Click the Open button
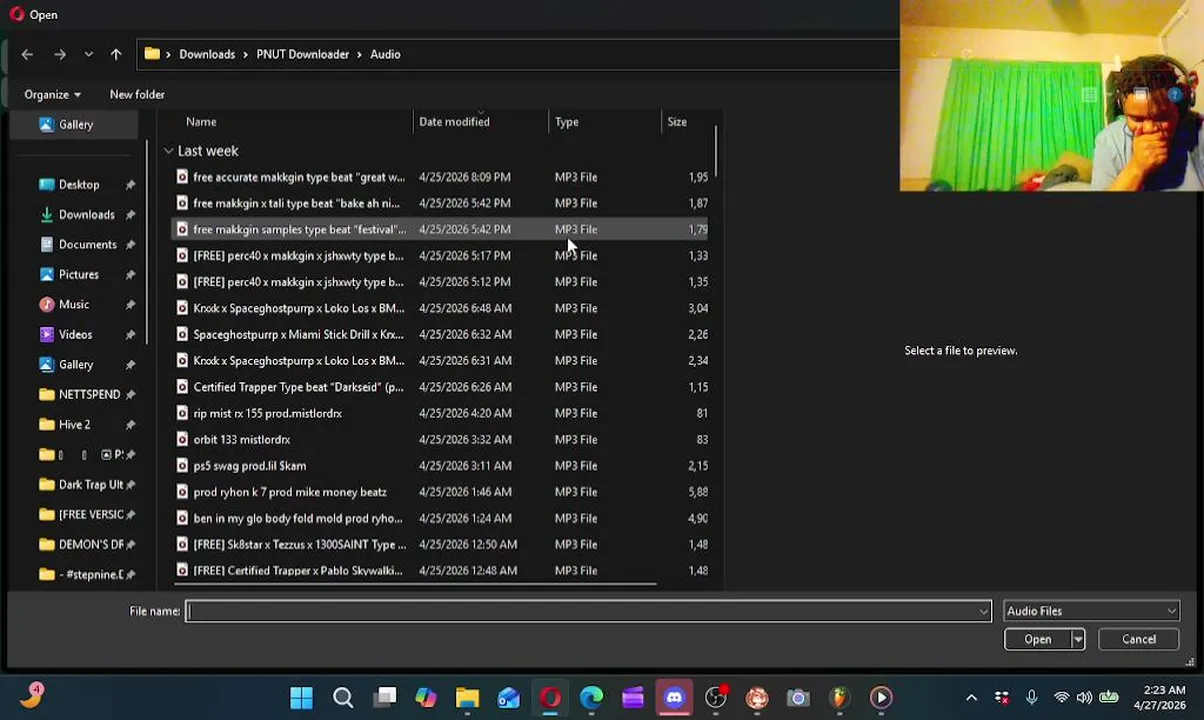The image size is (1204, 720). click(x=1037, y=639)
